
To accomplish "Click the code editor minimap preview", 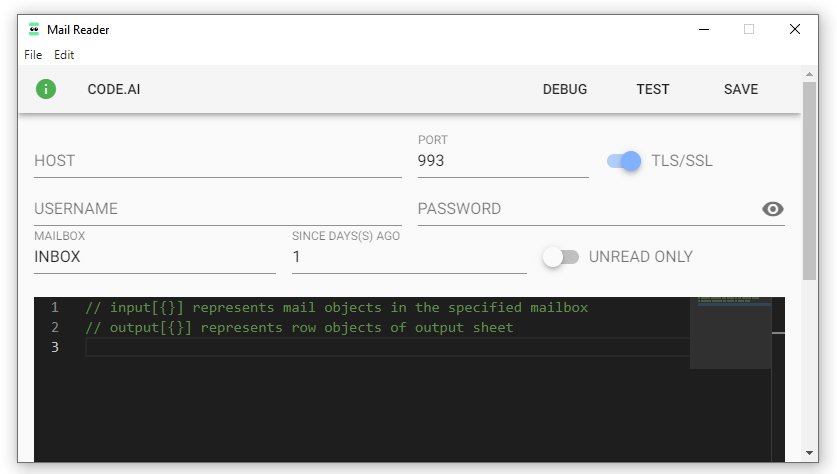I will (x=730, y=333).
